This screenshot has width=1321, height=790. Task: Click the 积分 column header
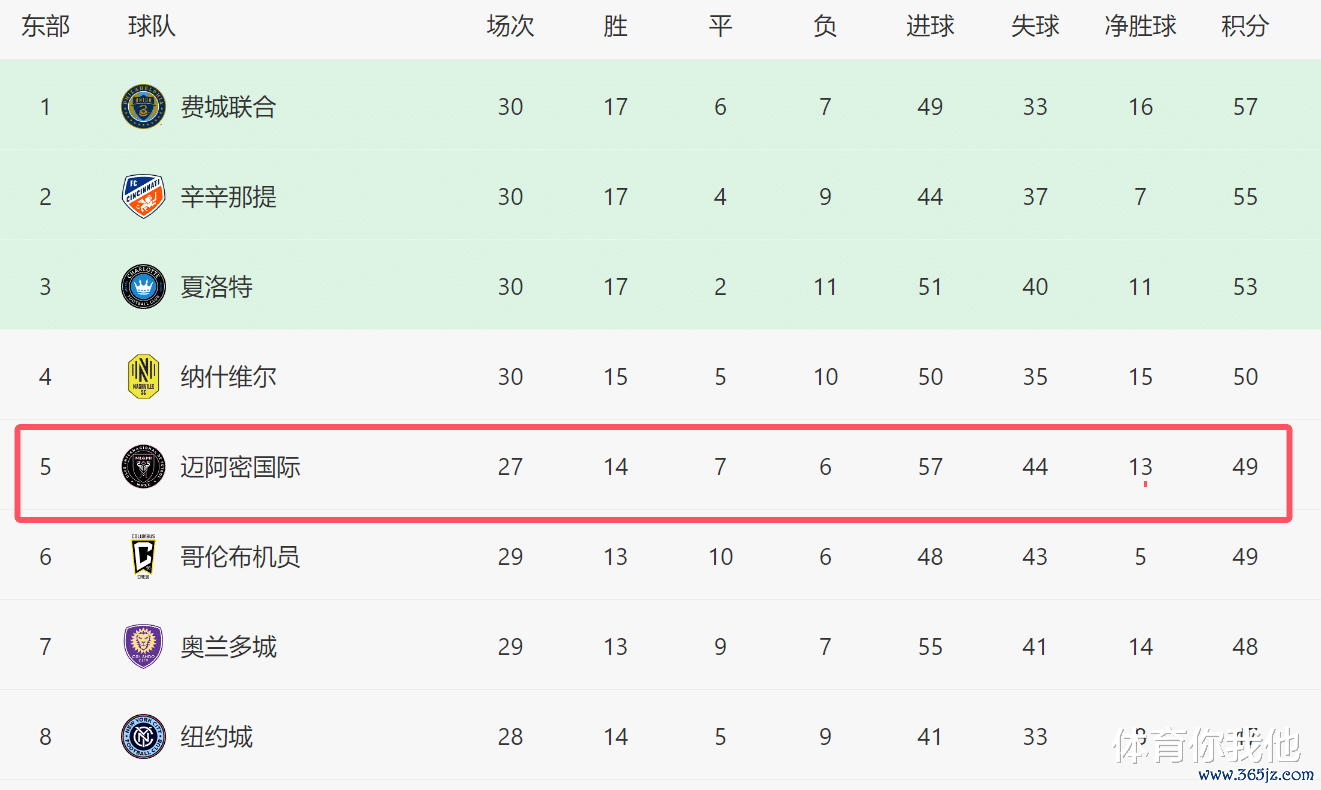tap(1245, 27)
